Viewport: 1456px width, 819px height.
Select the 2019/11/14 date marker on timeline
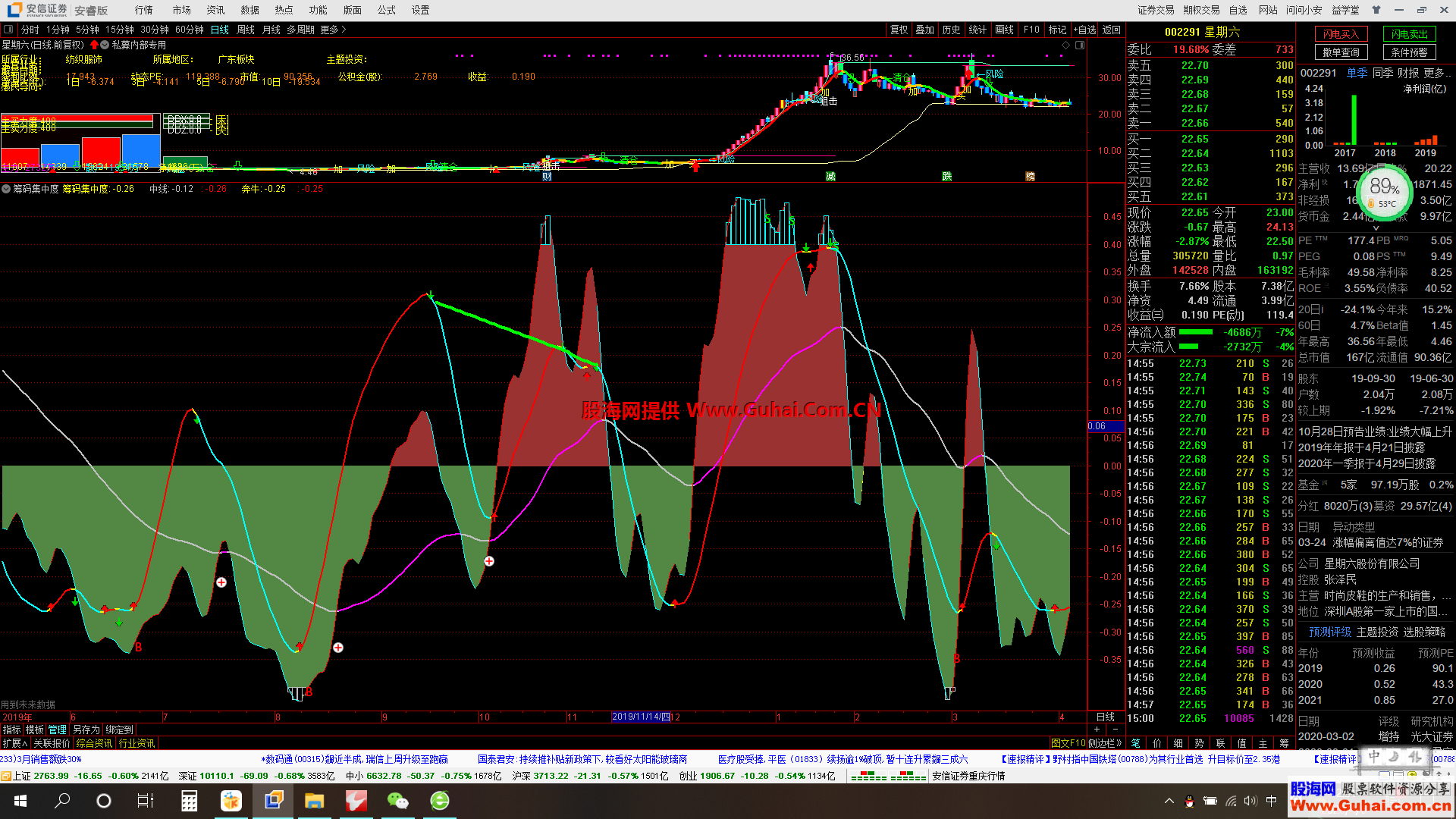642,717
